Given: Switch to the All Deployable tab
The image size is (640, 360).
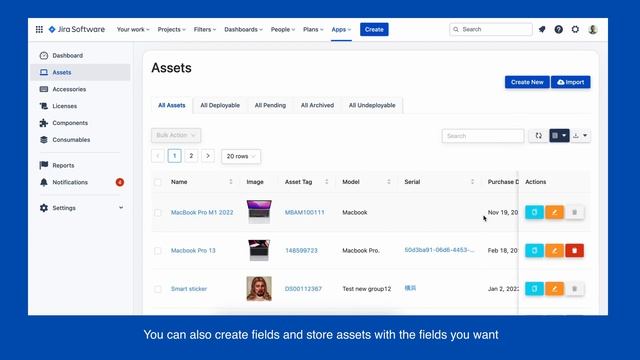Looking at the screenshot, I should point(220,105).
